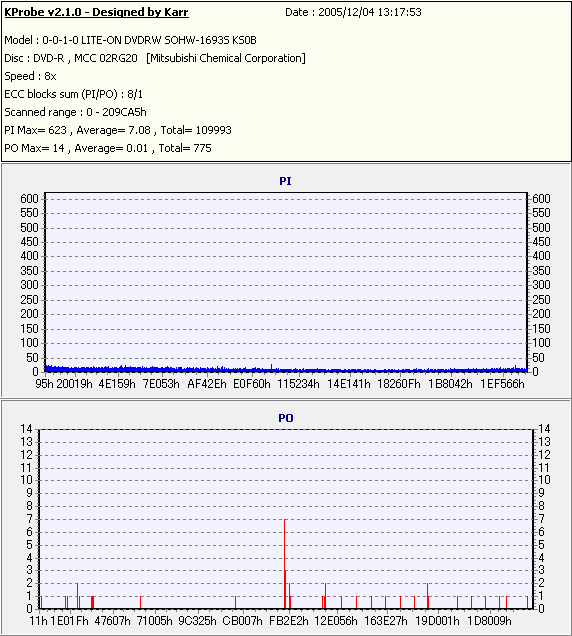The image size is (572, 636).
Task: Click the PO chart title
Action: point(286,418)
